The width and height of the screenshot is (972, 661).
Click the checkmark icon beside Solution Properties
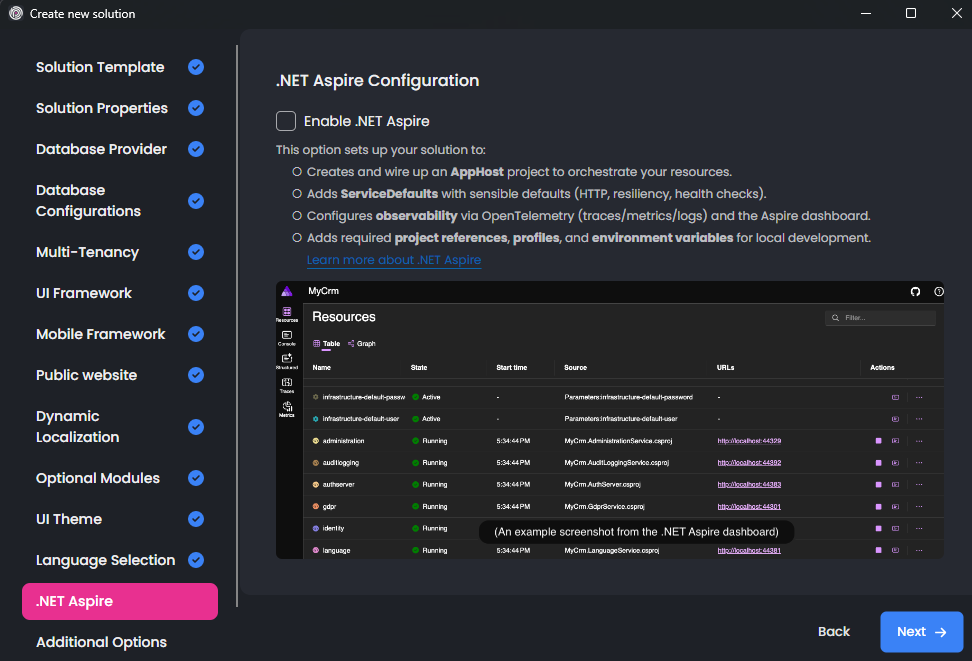pos(196,108)
